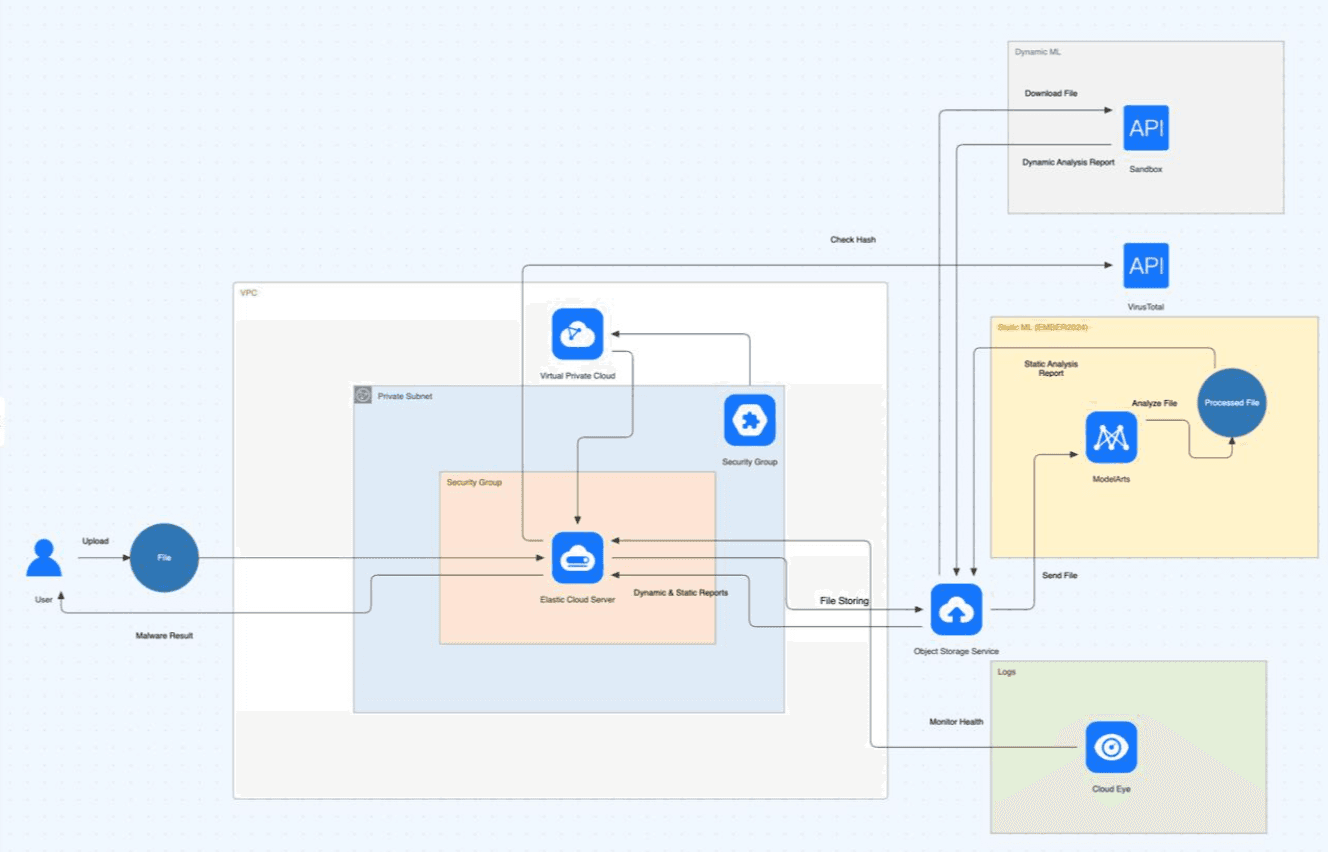Click the Cloud Eye caption text
The height and width of the screenshot is (852, 1328).
click(x=1111, y=789)
